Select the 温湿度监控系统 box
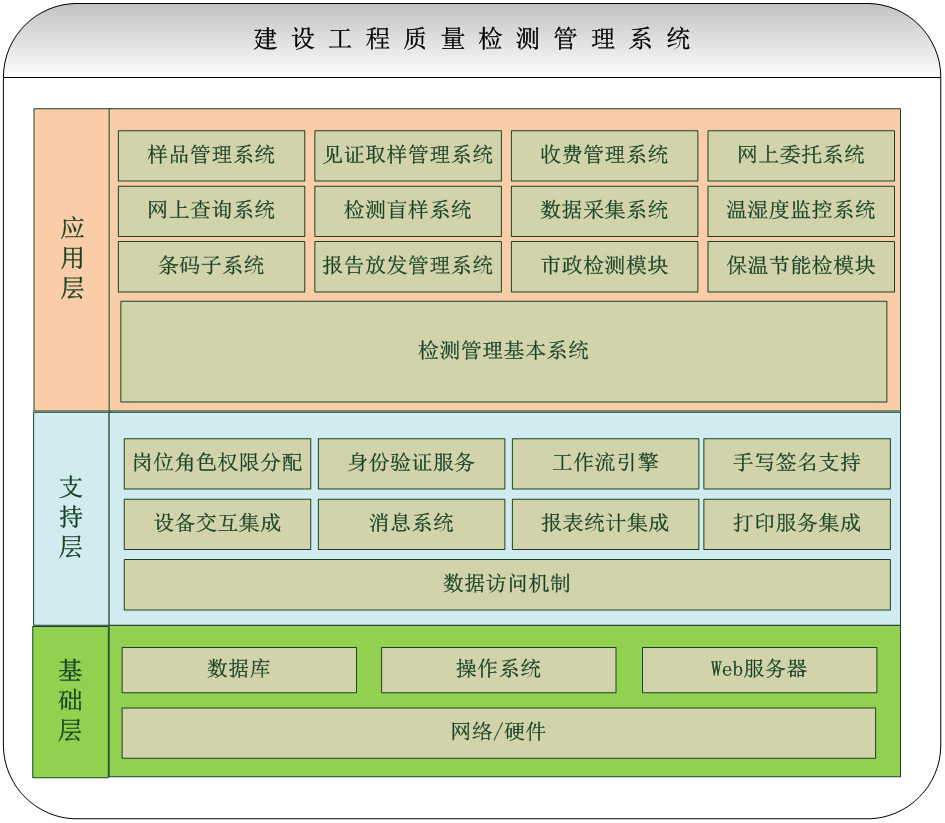 [801, 211]
